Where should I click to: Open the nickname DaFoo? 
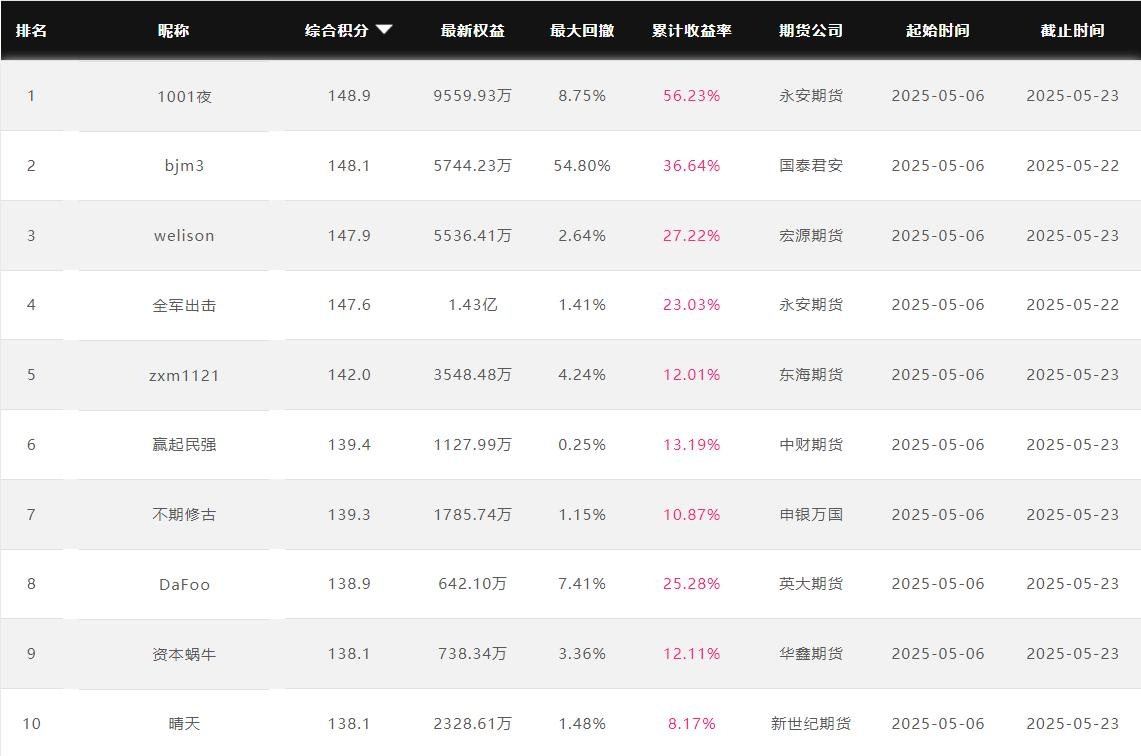tap(184, 584)
